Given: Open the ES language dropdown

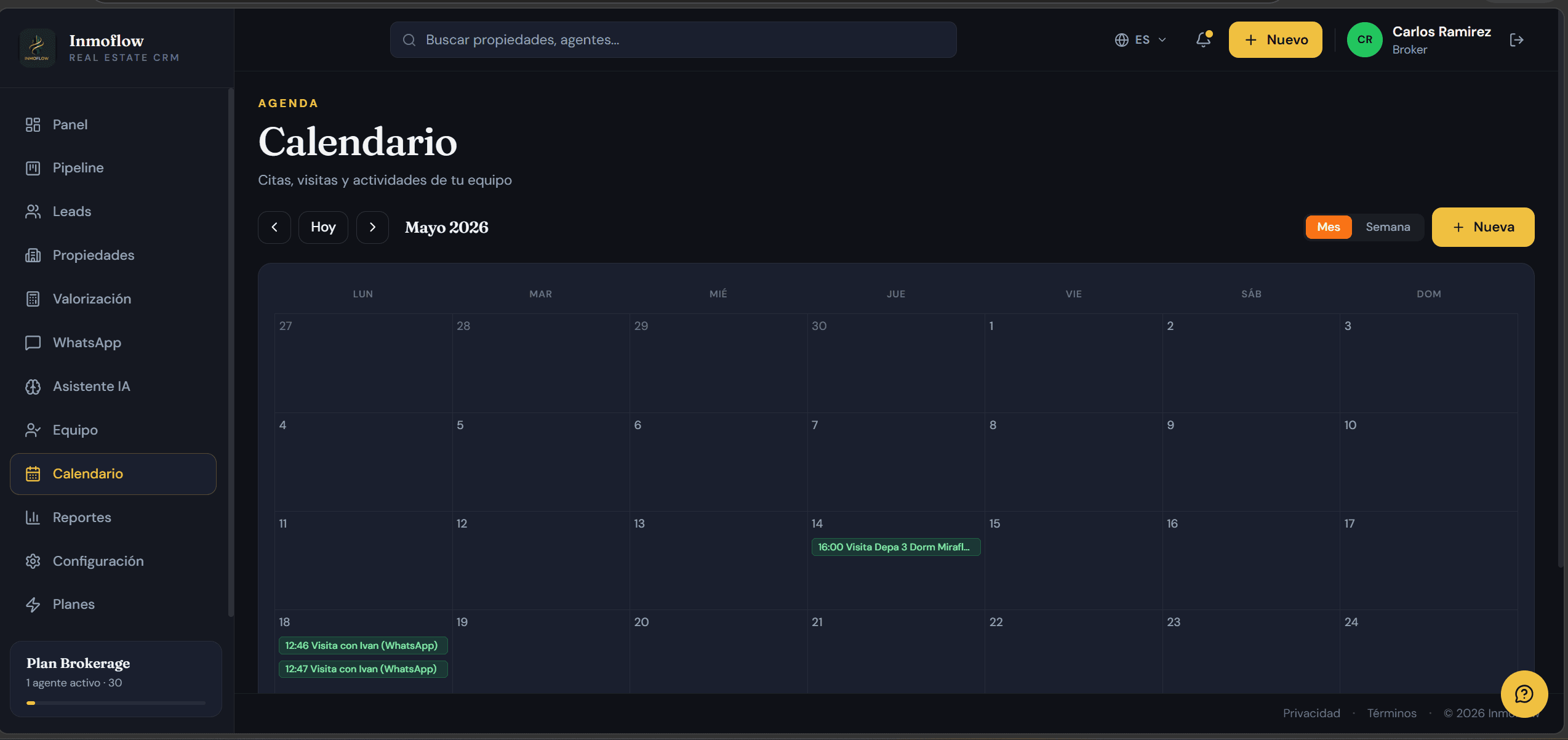Looking at the screenshot, I should tap(1140, 40).
